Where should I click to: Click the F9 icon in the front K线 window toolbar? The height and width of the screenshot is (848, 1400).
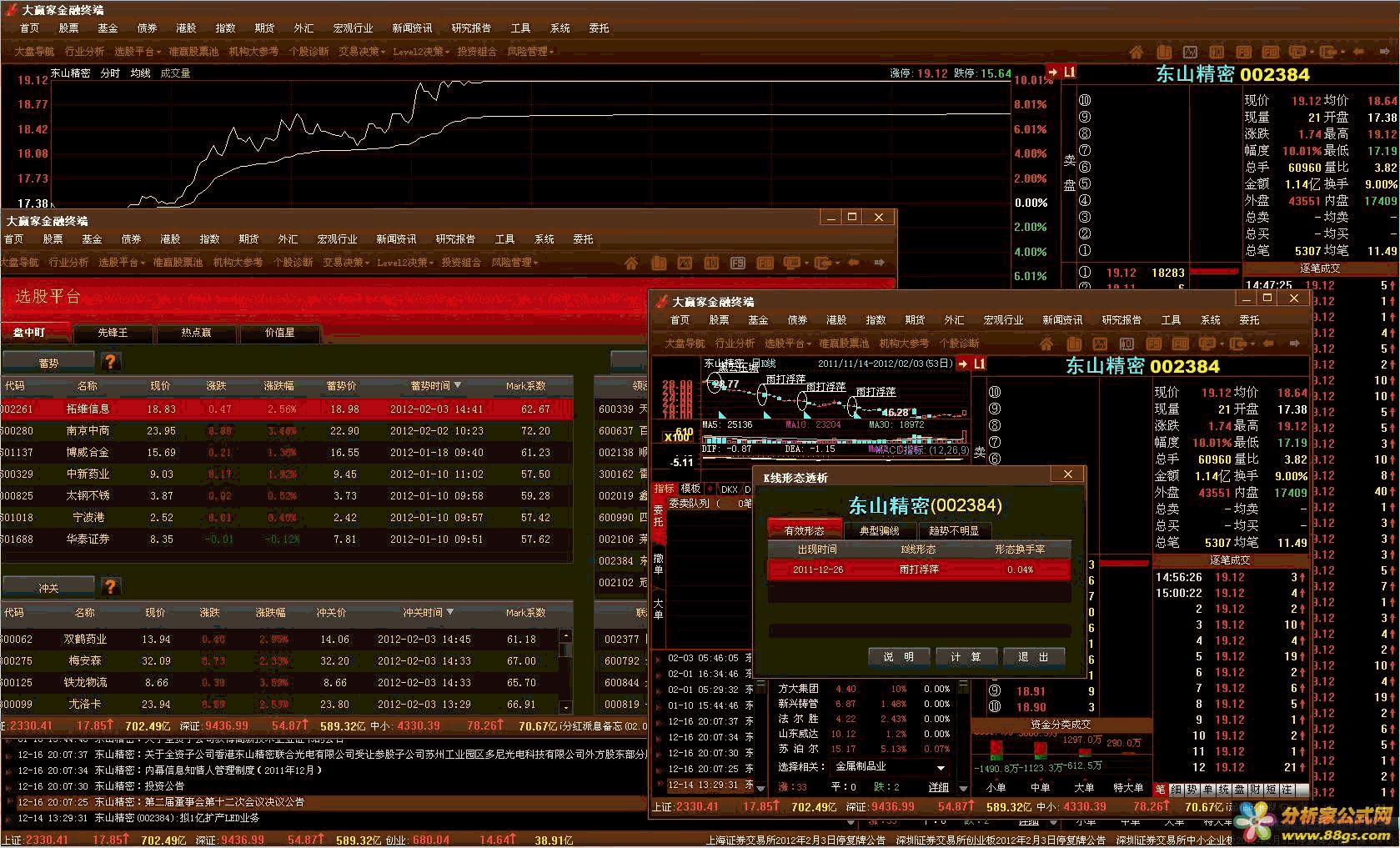[1153, 344]
